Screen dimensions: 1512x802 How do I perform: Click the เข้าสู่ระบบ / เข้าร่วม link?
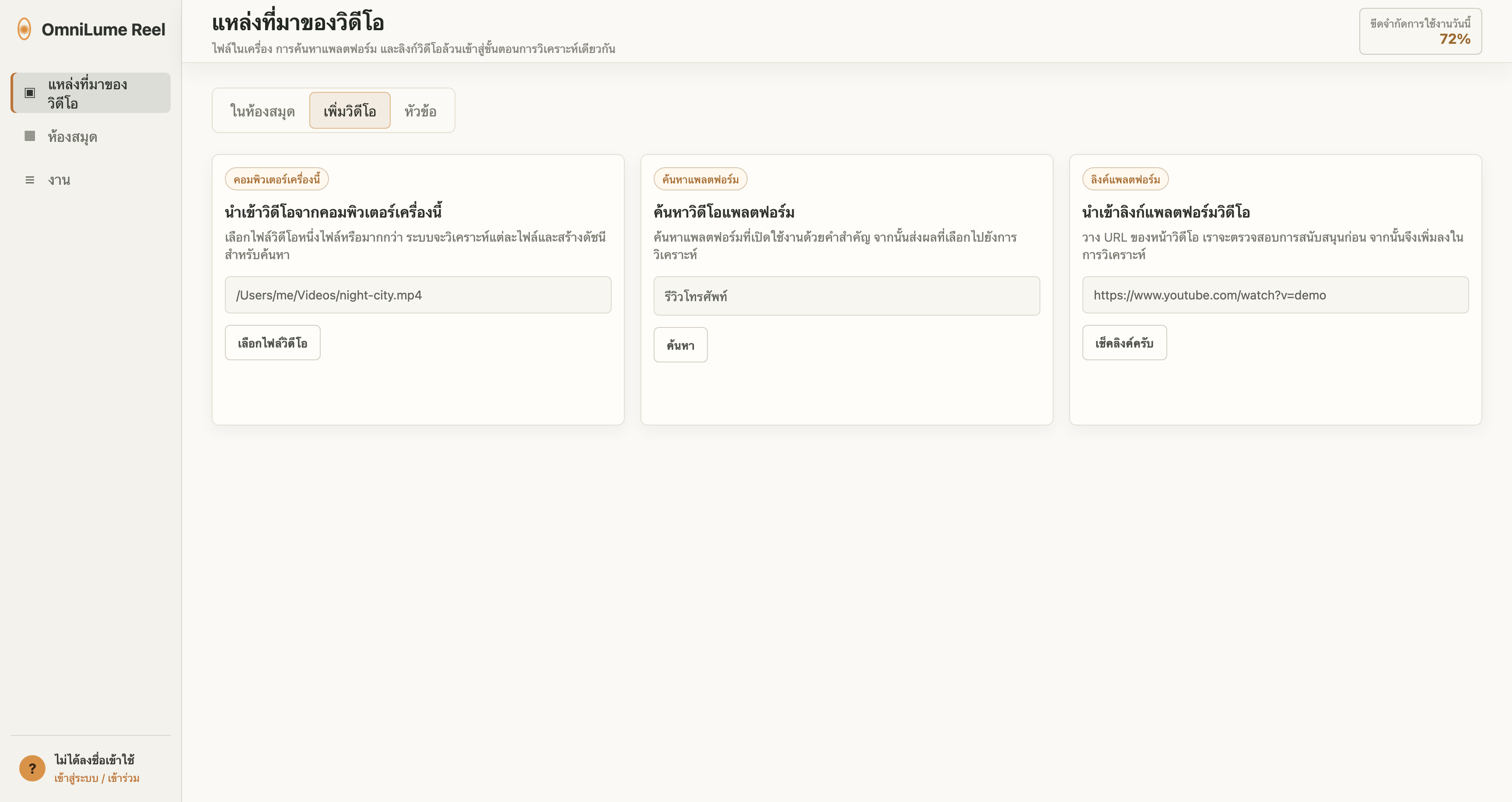(97, 778)
